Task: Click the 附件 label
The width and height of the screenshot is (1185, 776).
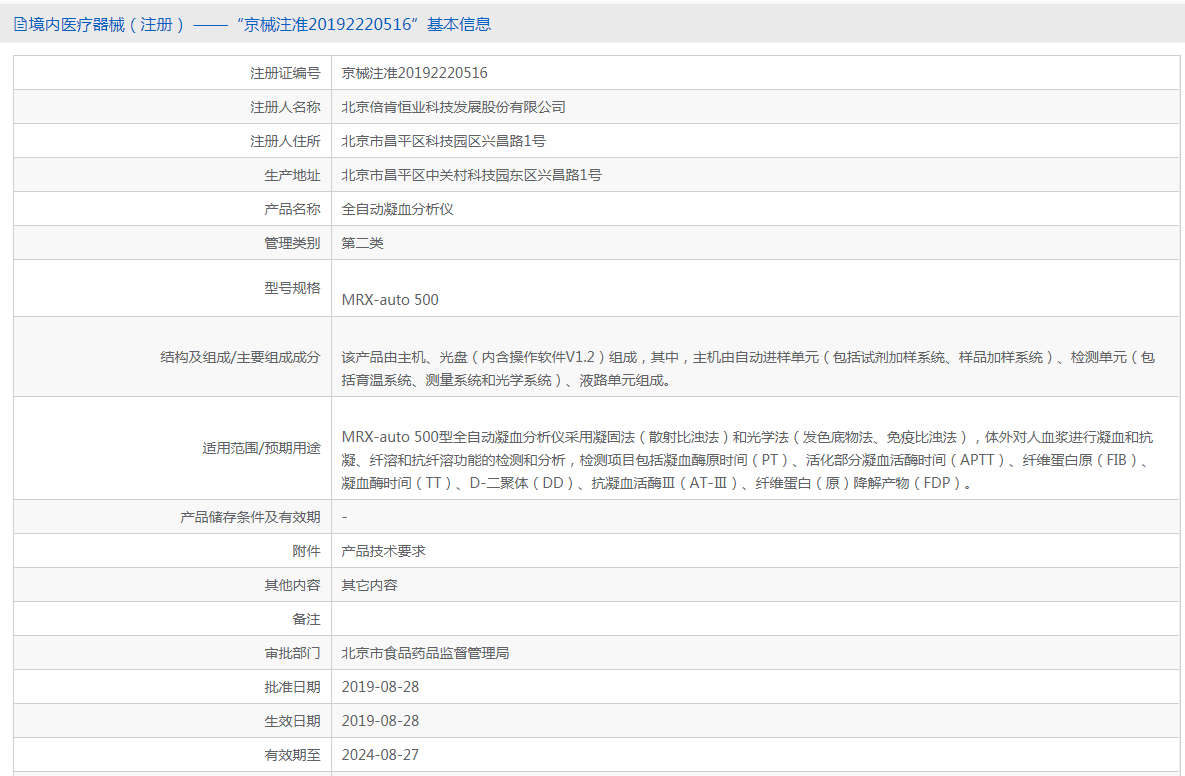Action: [x=306, y=551]
